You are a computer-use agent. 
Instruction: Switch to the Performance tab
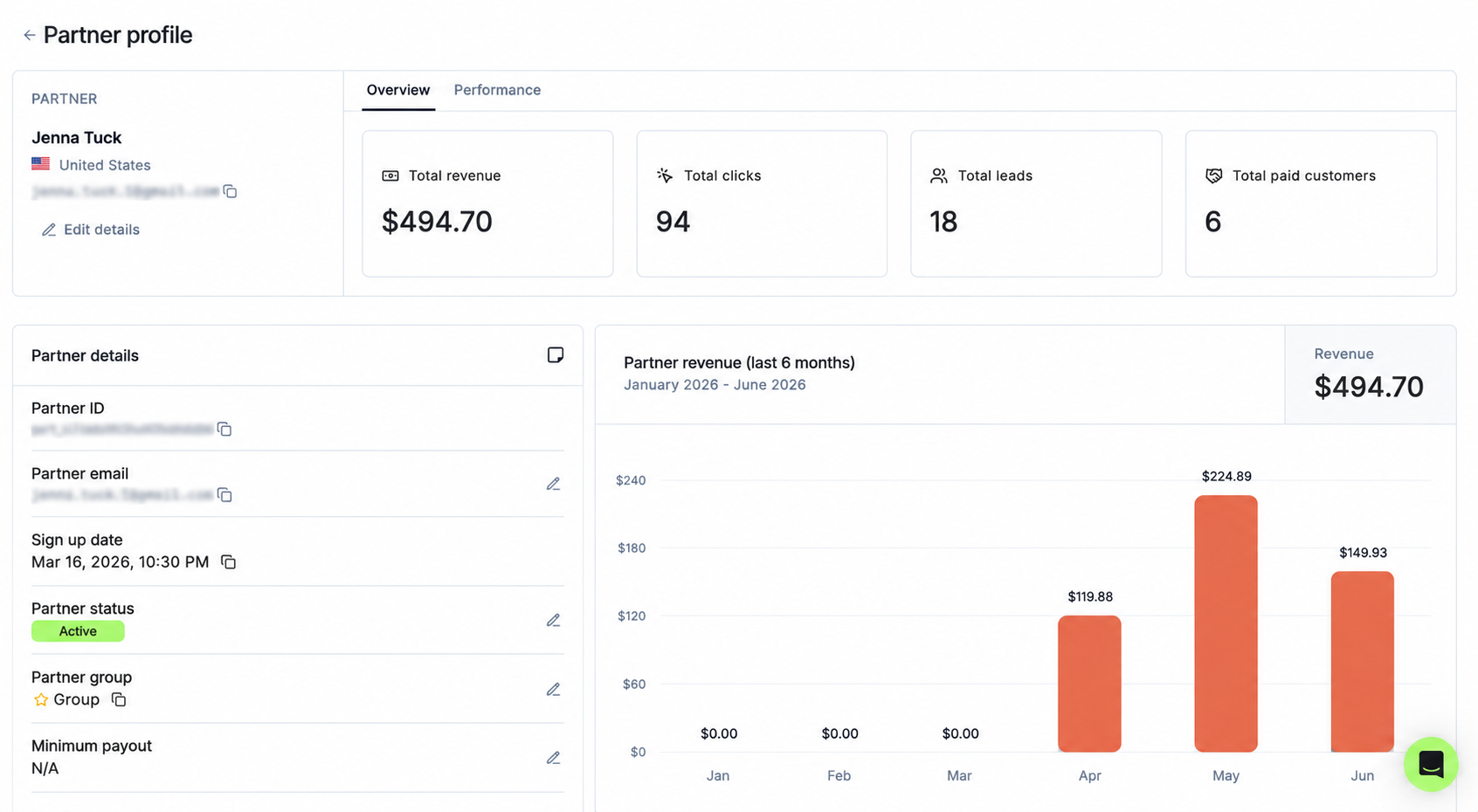click(497, 90)
